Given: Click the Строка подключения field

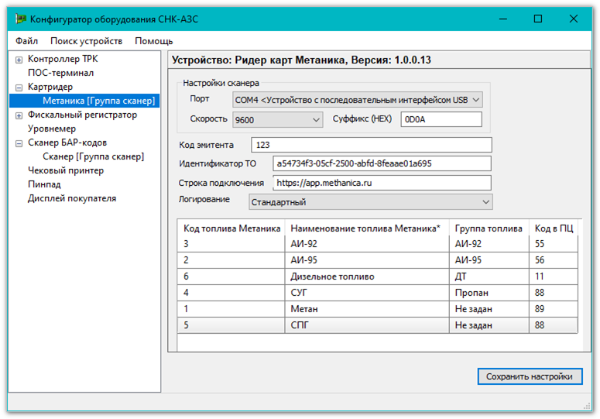Looking at the screenshot, I should [381, 183].
